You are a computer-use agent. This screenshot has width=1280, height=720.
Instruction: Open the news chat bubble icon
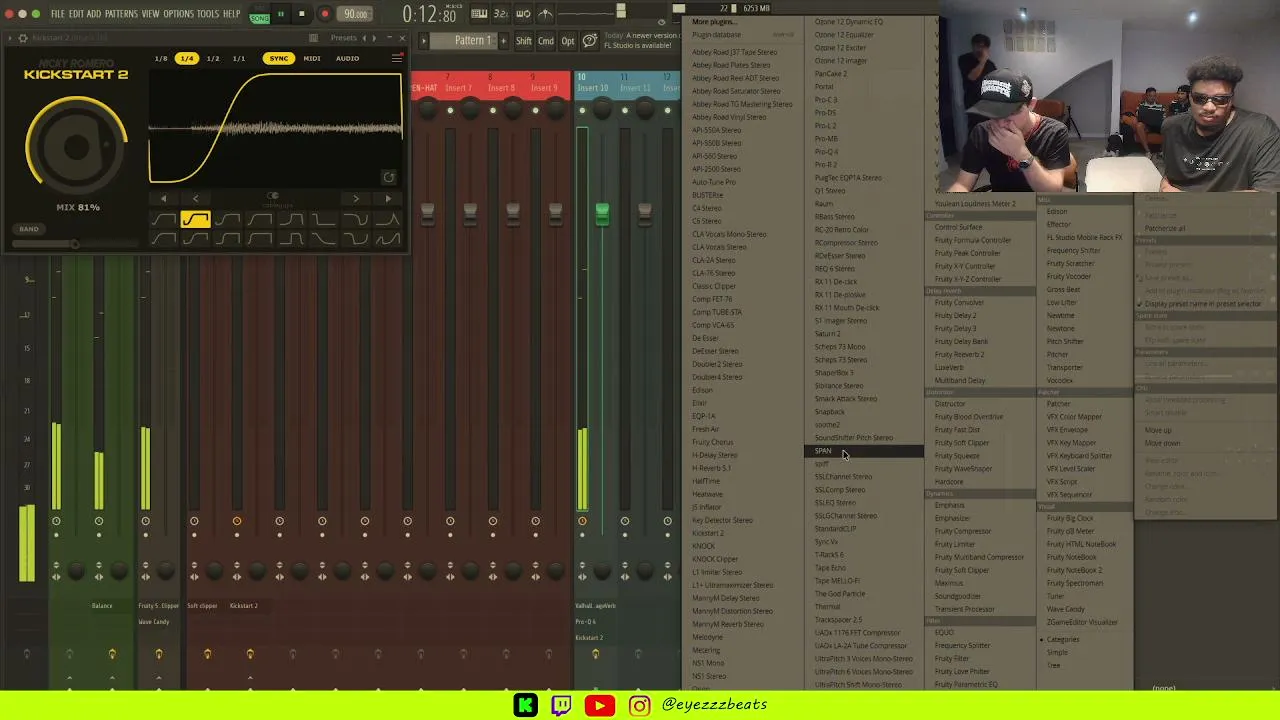[590, 41]
